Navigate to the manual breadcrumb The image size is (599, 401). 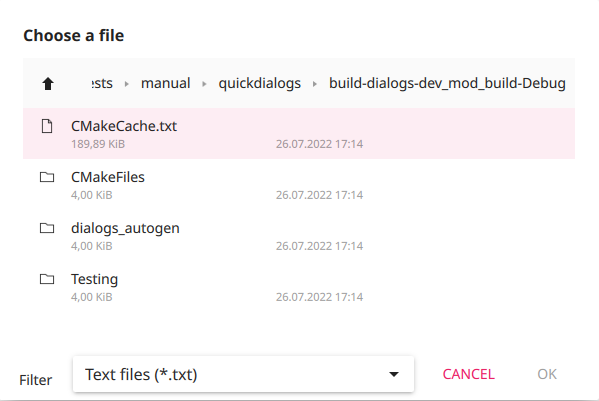[x=165, y=83]
